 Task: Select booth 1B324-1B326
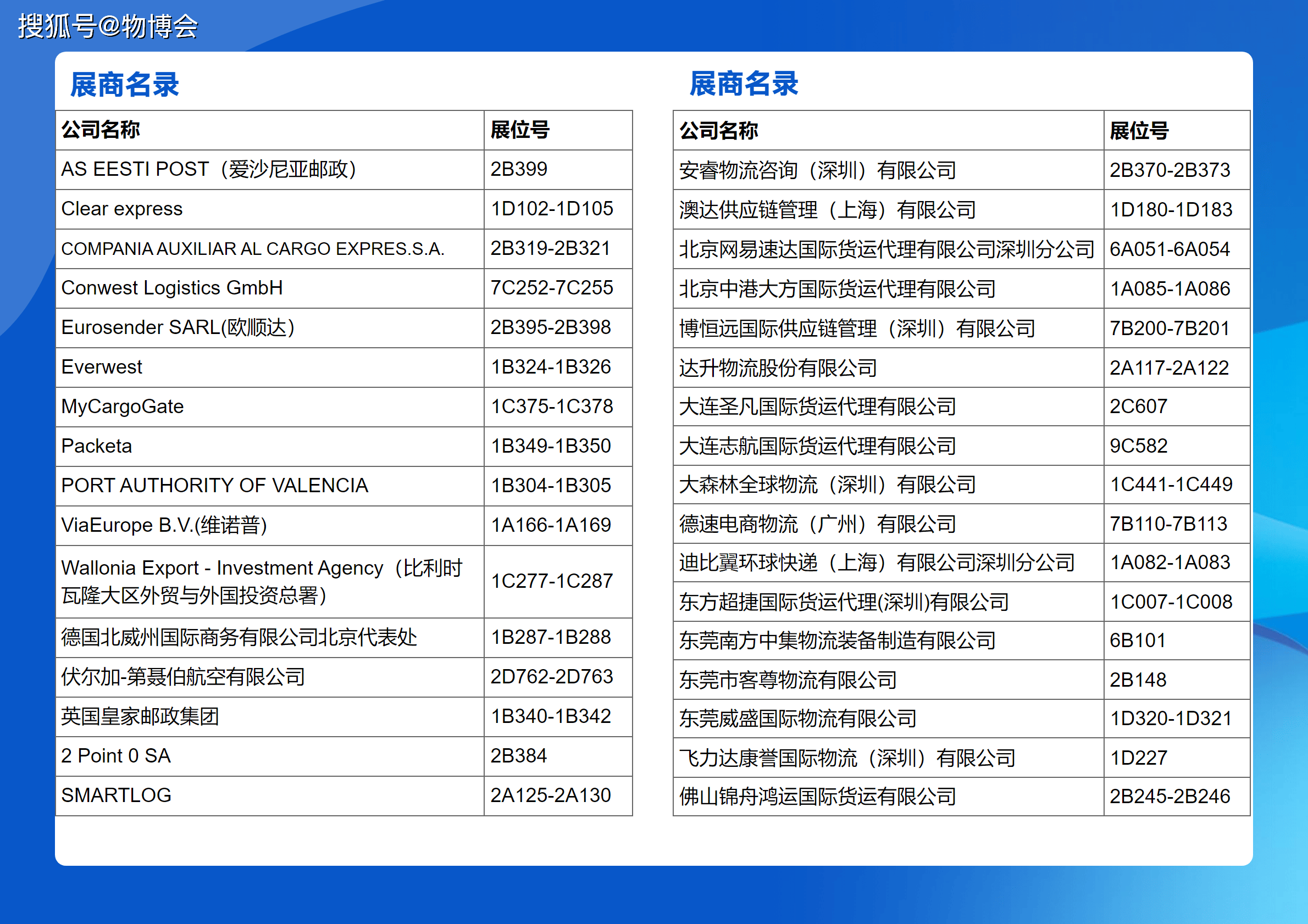pyautogui.click(x=550, y=367)
